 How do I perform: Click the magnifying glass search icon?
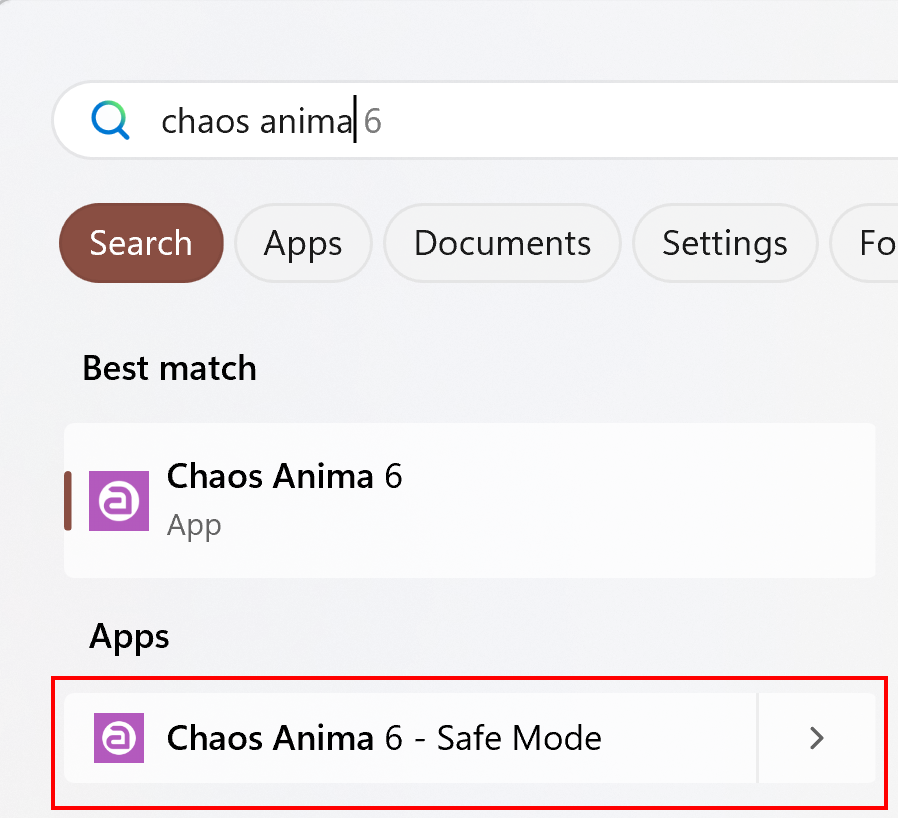click(110, 120)
